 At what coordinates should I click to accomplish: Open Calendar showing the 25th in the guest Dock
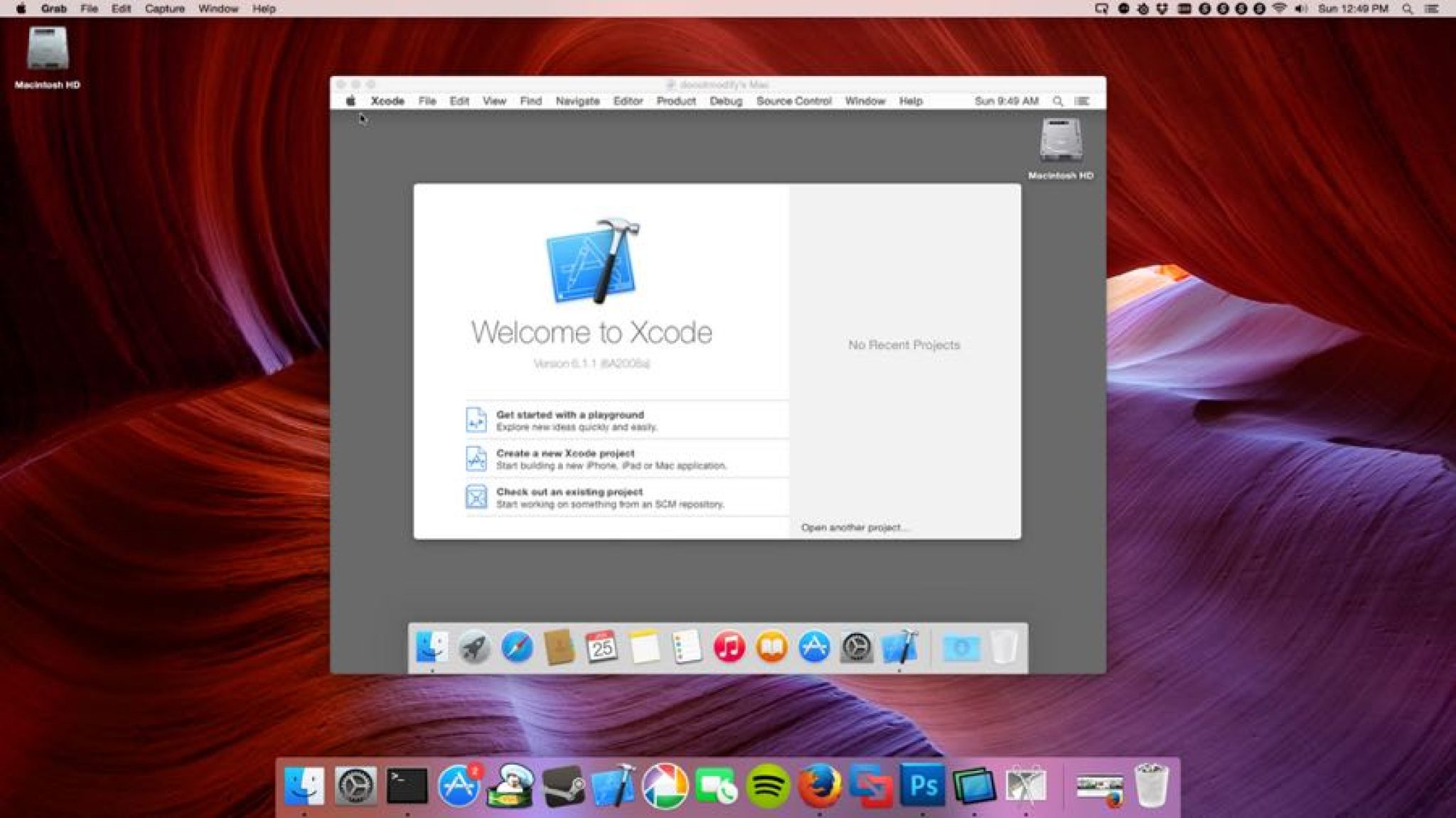coord(602,647)
